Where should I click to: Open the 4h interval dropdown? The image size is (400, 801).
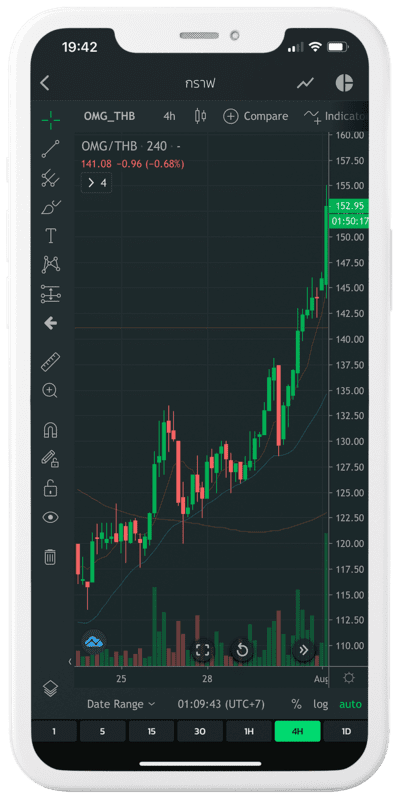pyautogui.click(x=169, y=116)
